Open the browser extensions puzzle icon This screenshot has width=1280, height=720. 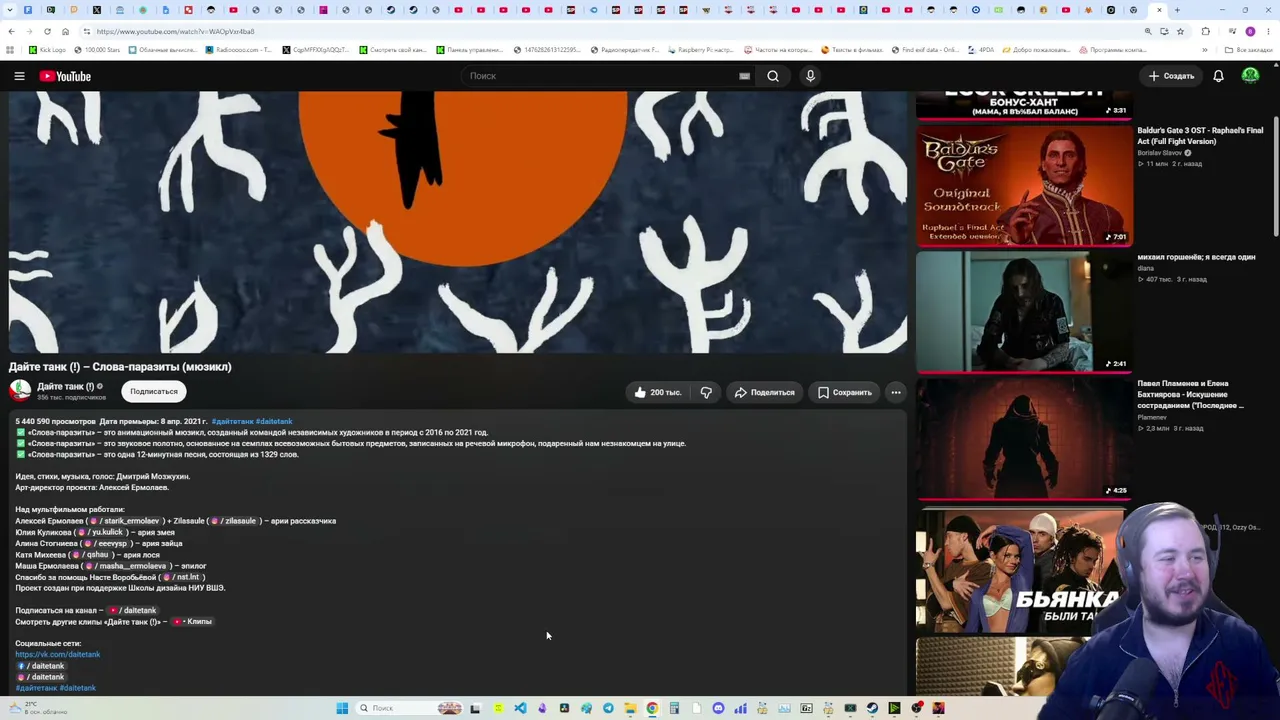[1205, 31]
